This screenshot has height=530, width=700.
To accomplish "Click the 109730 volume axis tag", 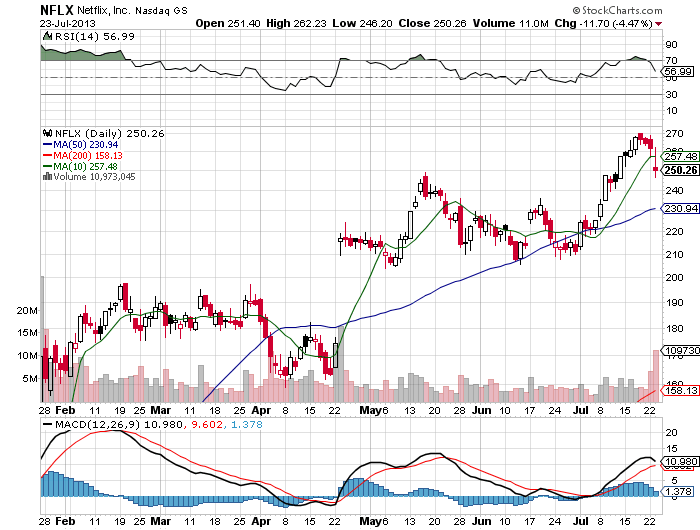I will 681,351.
